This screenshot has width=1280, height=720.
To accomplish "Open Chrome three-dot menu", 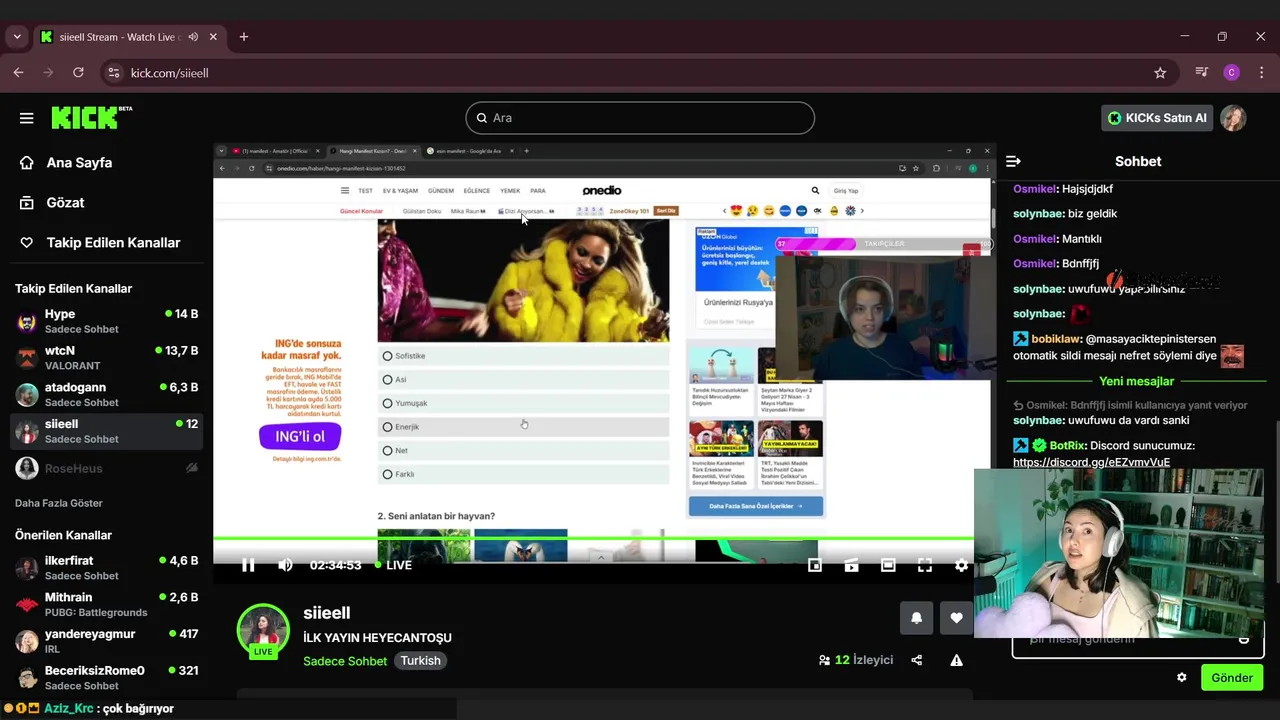I will 1261,73.
